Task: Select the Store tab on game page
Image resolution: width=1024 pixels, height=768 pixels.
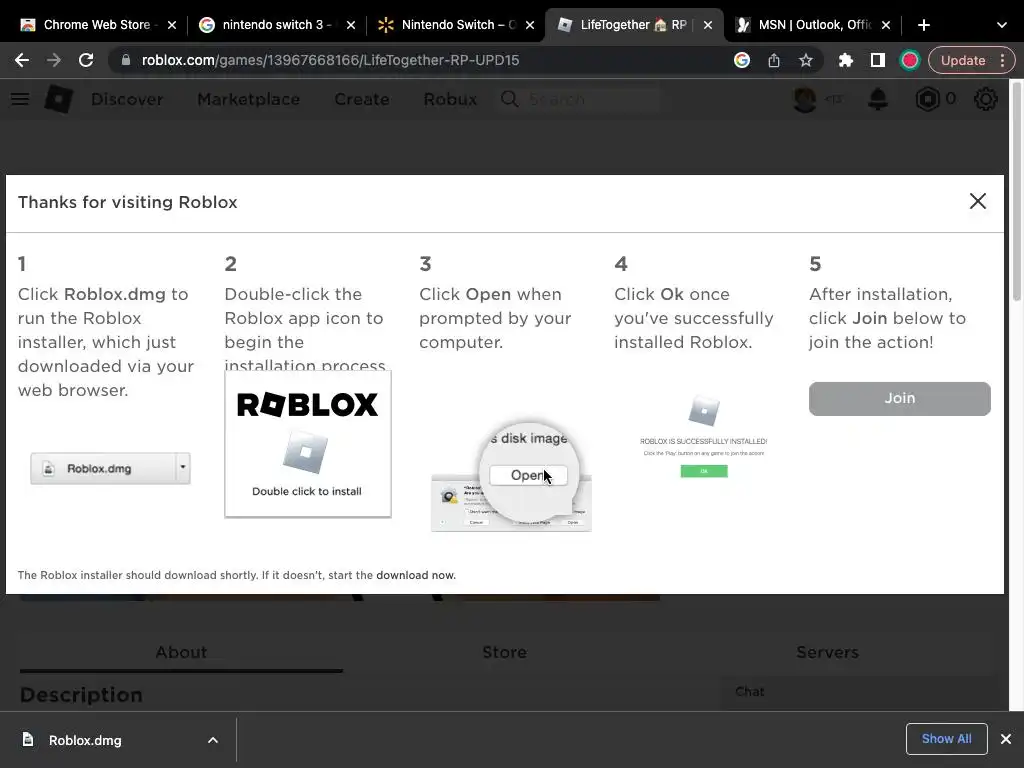Action: [x=504, y=652]
